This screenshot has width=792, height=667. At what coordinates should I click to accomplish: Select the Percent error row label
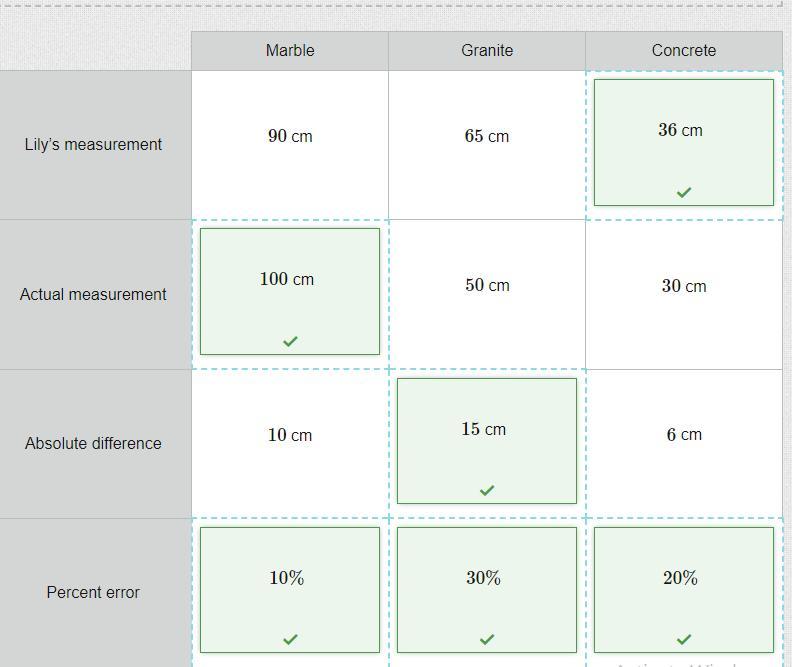93,592
